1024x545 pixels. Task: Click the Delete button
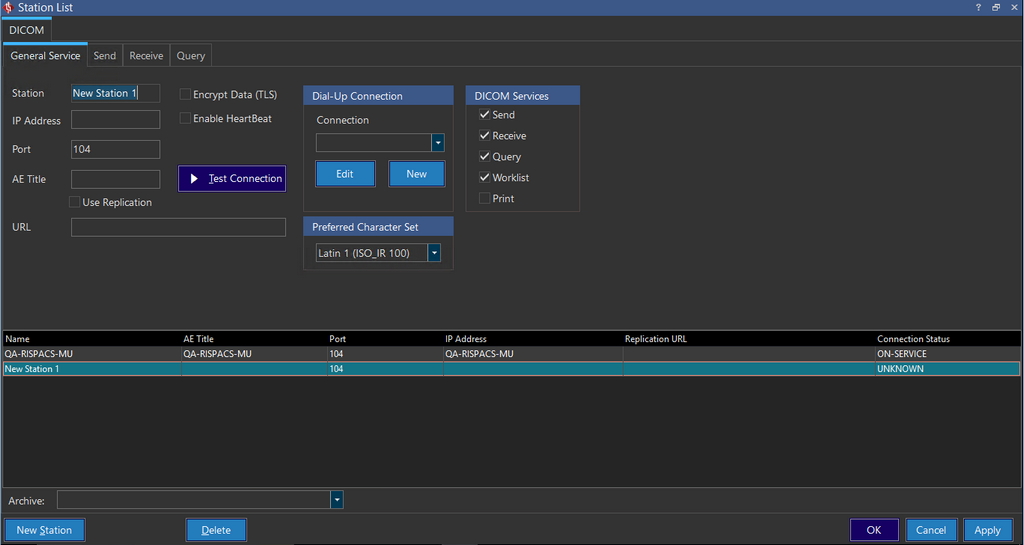[216, 530]
